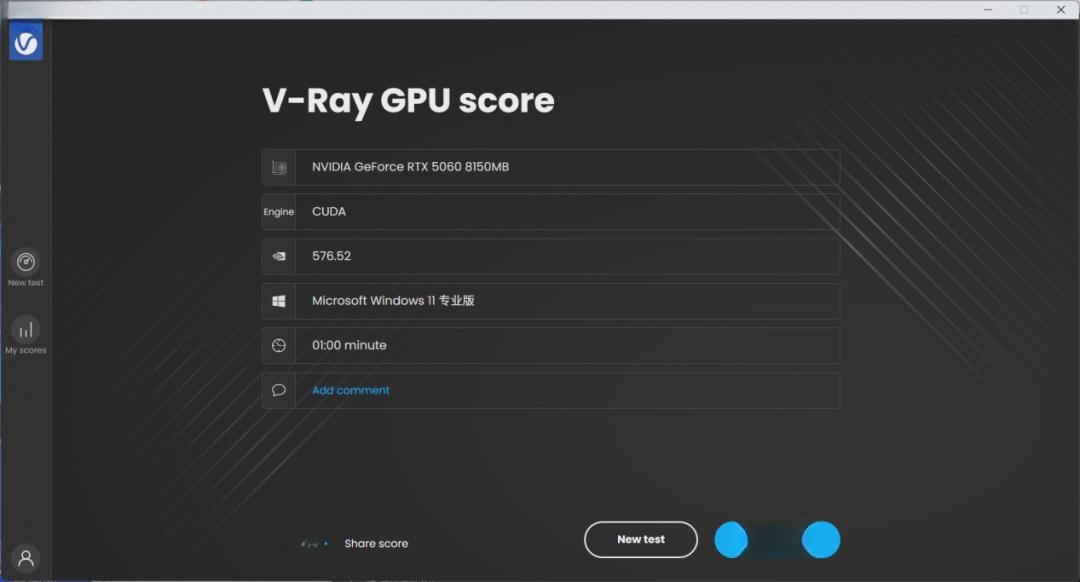The height and width of the screenshot is (582, 1080).
Task: Click the Engine label
Action: tap(278, 211)
